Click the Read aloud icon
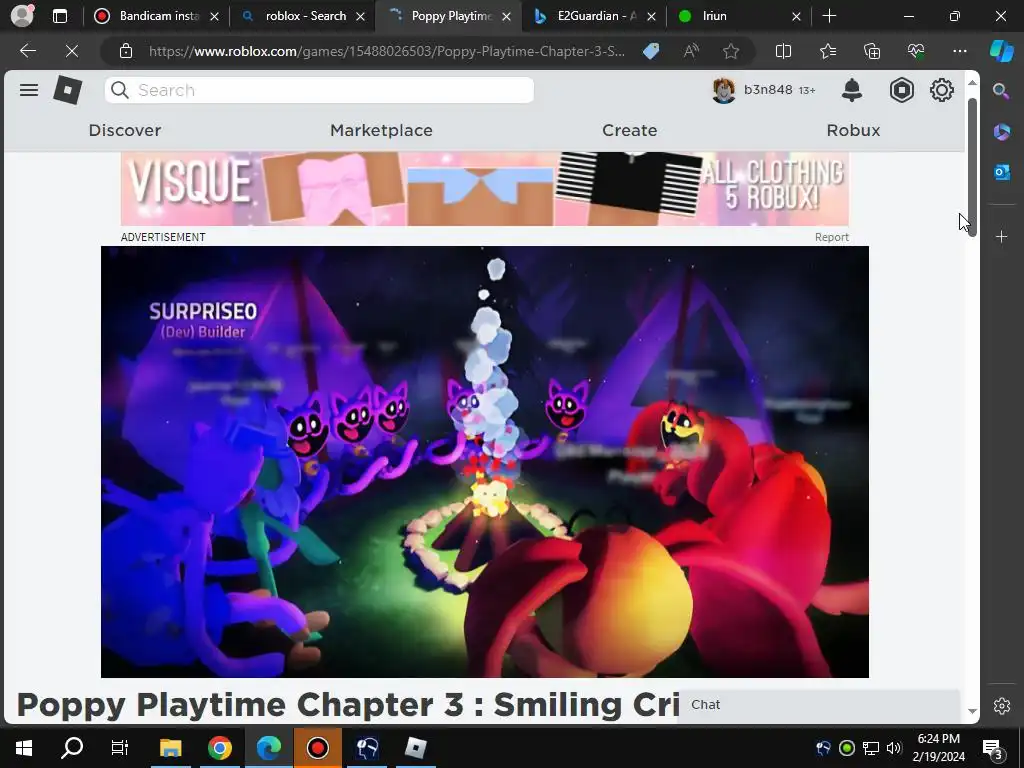Image resolution: width=1024 pixels, height=768 pixels. (x=691, y=51)
